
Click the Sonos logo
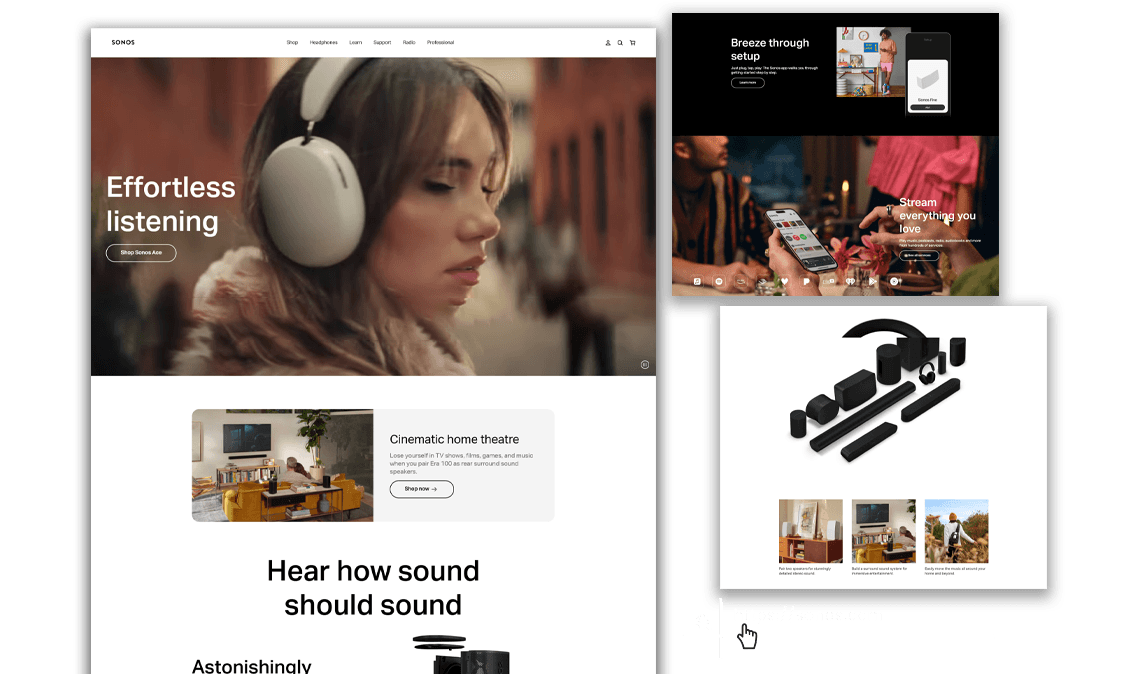pos(123,43)
